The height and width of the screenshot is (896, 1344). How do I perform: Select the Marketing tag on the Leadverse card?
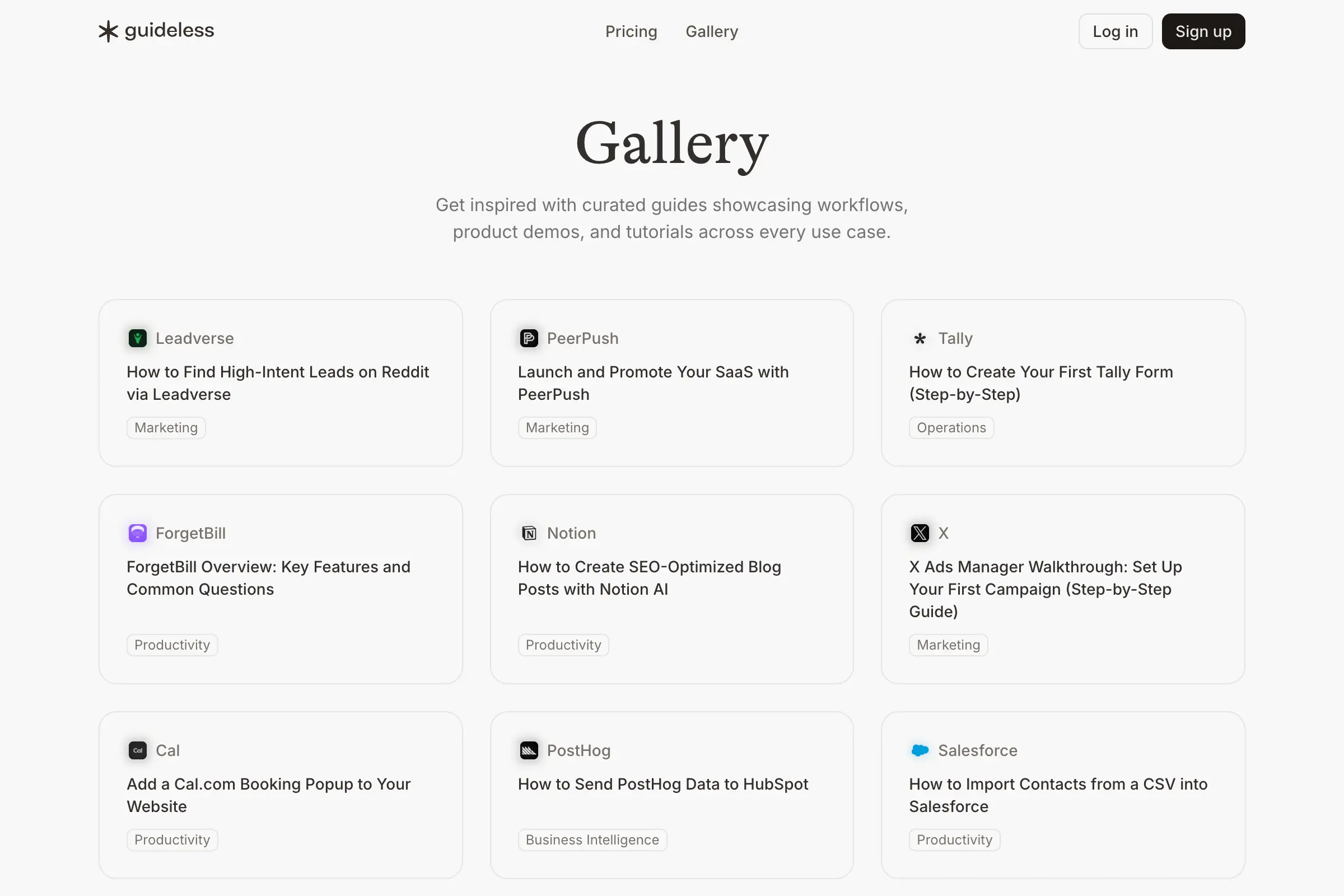pos(166,427)
